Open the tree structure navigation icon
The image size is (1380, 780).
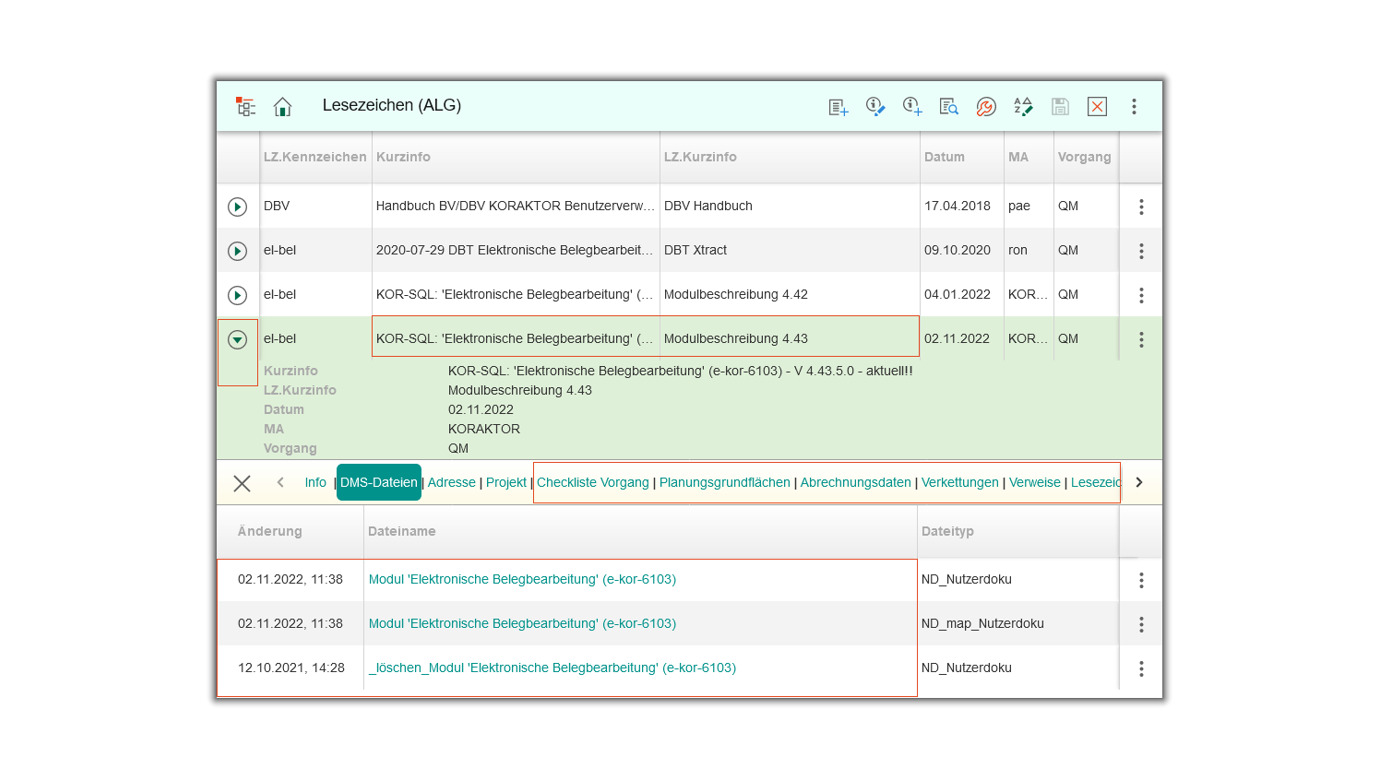pos(245,106)
